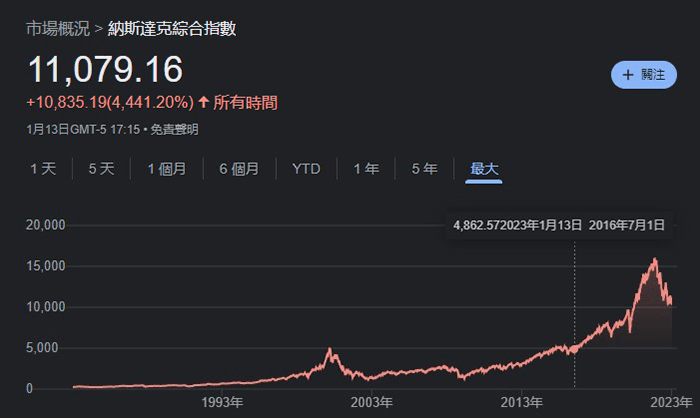Click the red up arrow icon
700x418 pixels.
click(204, 102)
